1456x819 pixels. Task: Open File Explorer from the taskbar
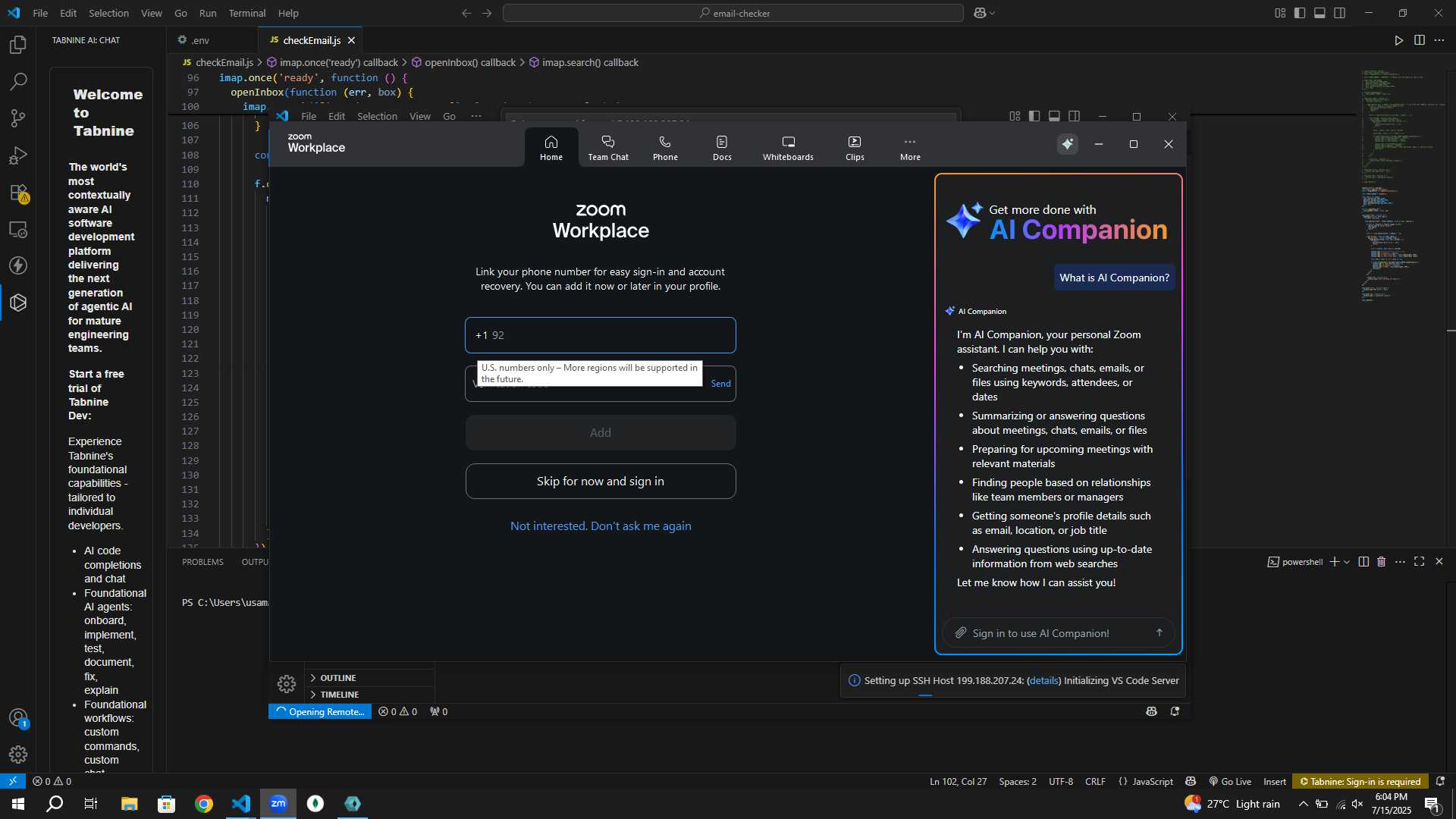(129, 804)
